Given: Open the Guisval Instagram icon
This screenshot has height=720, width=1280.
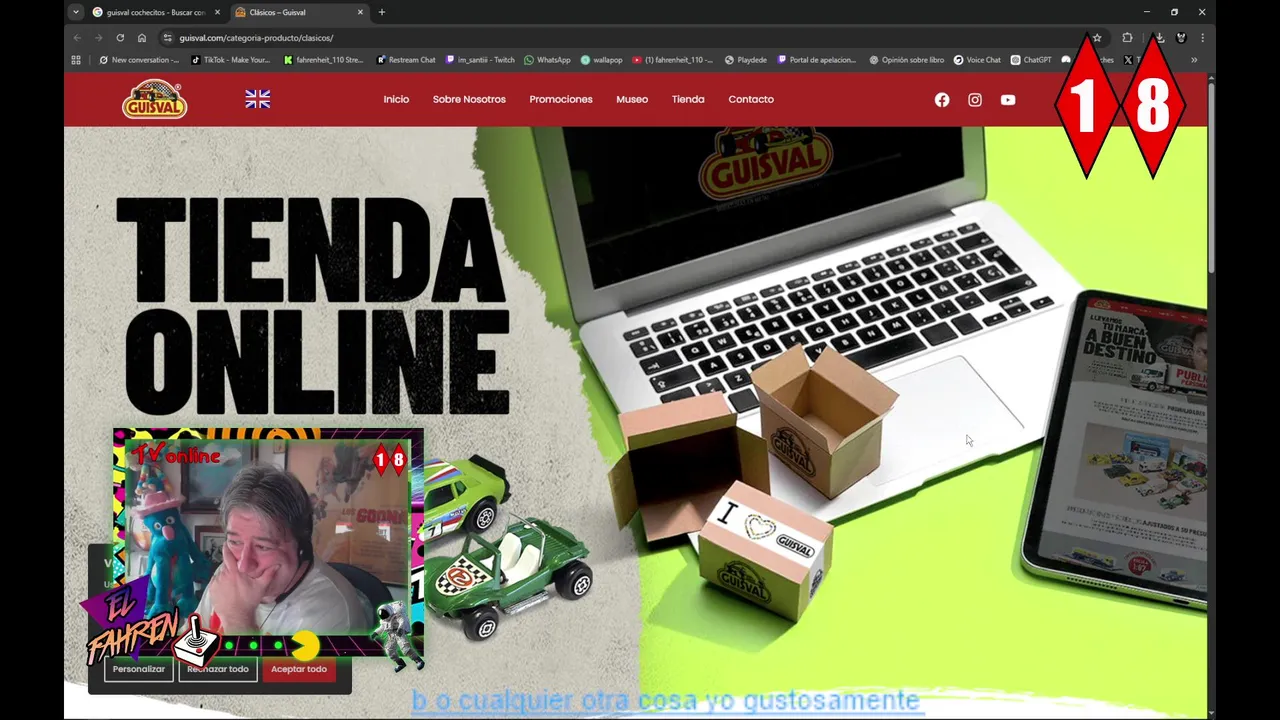Looking at the screenshot, I should 975,100.
